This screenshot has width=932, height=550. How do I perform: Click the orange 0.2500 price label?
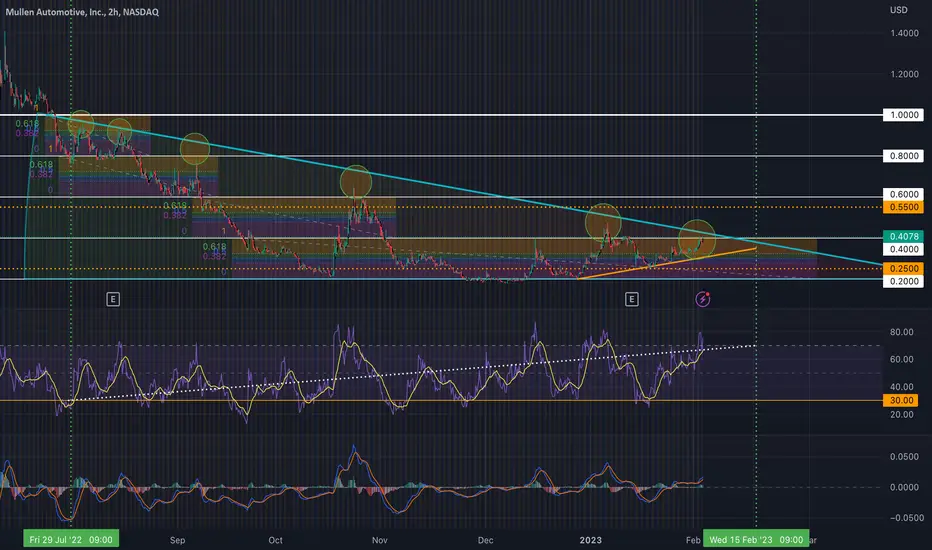coord(903,268)
